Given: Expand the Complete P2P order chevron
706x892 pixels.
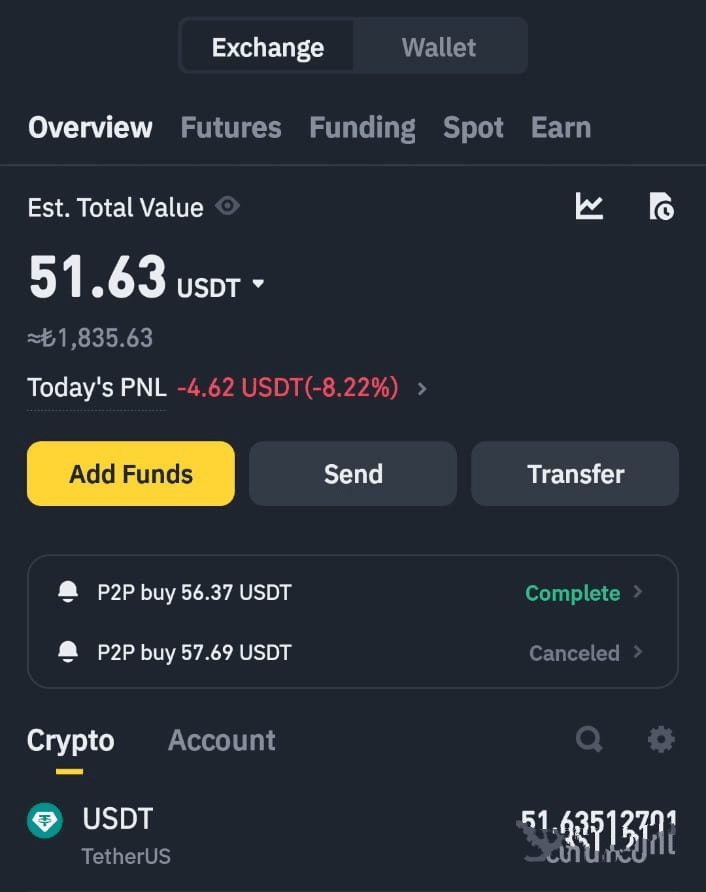Looking at the screenshot, I should coord(638,592).
